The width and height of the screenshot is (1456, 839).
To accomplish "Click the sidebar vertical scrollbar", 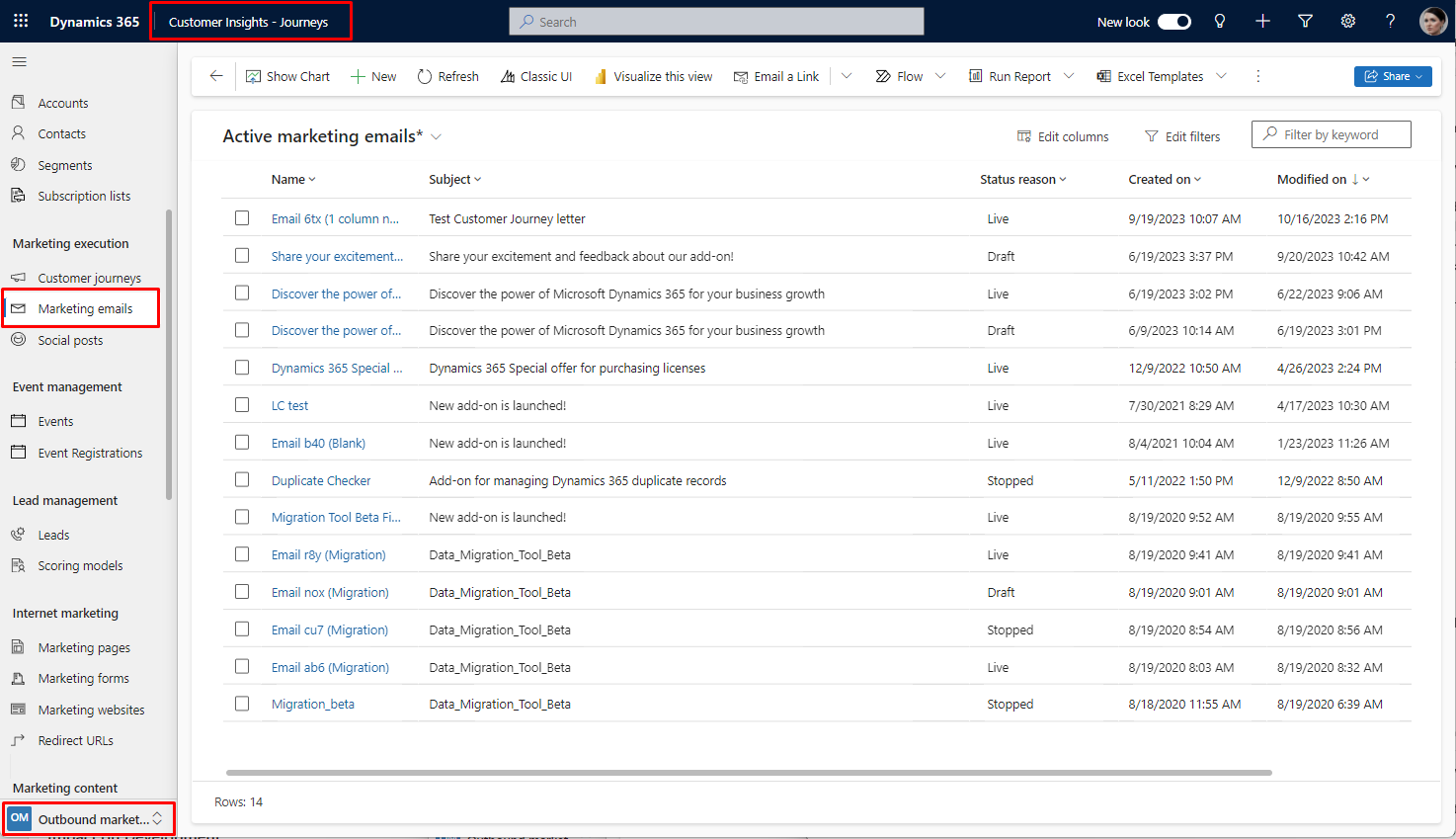I will click(169, 354).
